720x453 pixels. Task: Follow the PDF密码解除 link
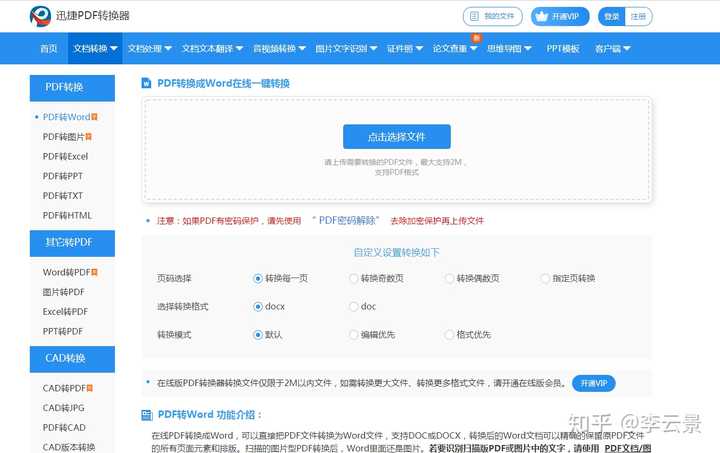(347, 221)
